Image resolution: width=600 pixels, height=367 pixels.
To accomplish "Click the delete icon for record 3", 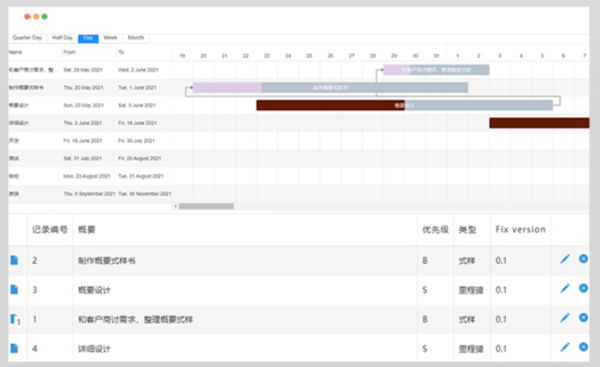I will click(x=583, y=288).
